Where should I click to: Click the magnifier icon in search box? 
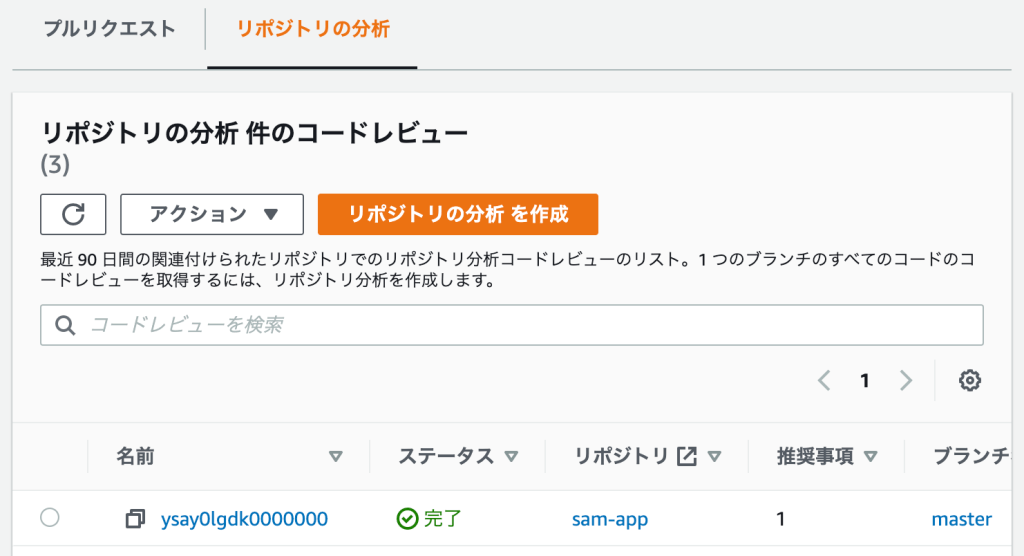[x=66, y=325]
